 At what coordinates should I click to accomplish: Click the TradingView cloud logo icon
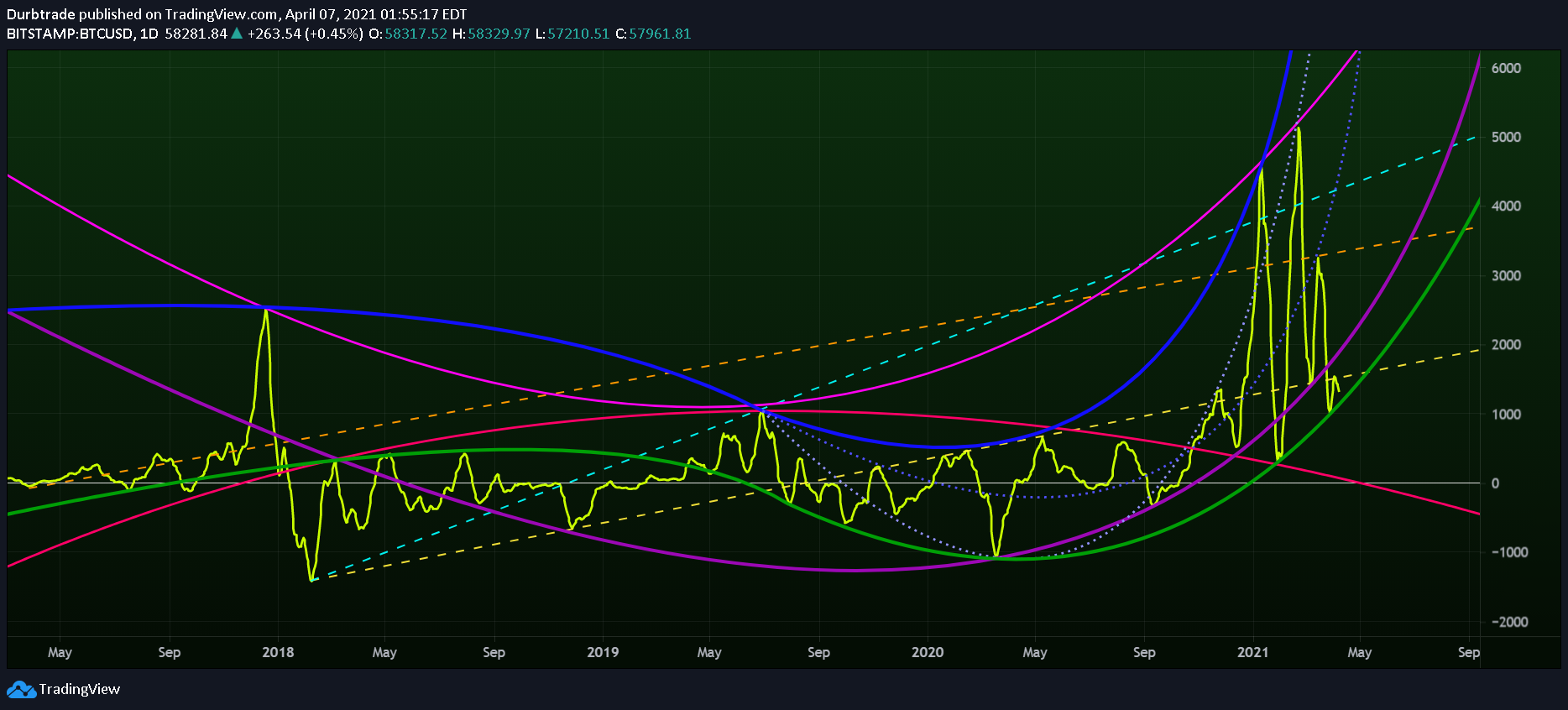(21, 690)
